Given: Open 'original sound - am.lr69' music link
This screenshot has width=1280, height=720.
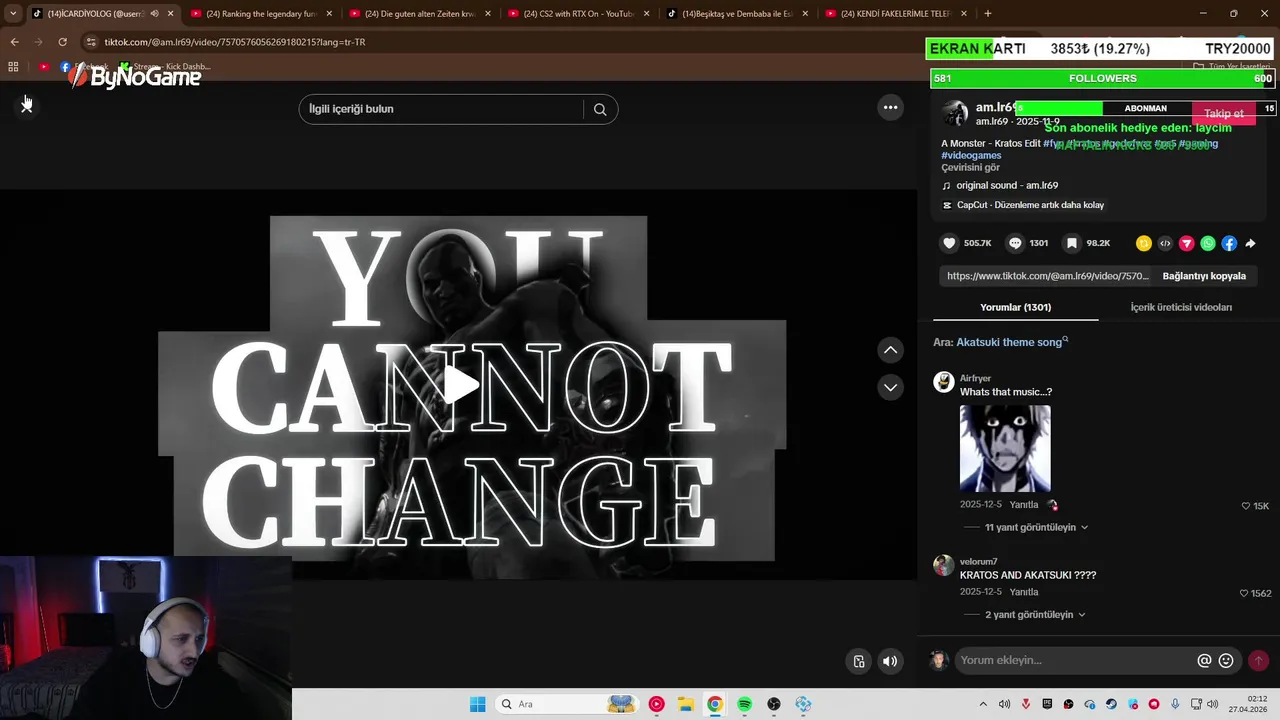Looking at the screenshot, I should [1007, 185].
